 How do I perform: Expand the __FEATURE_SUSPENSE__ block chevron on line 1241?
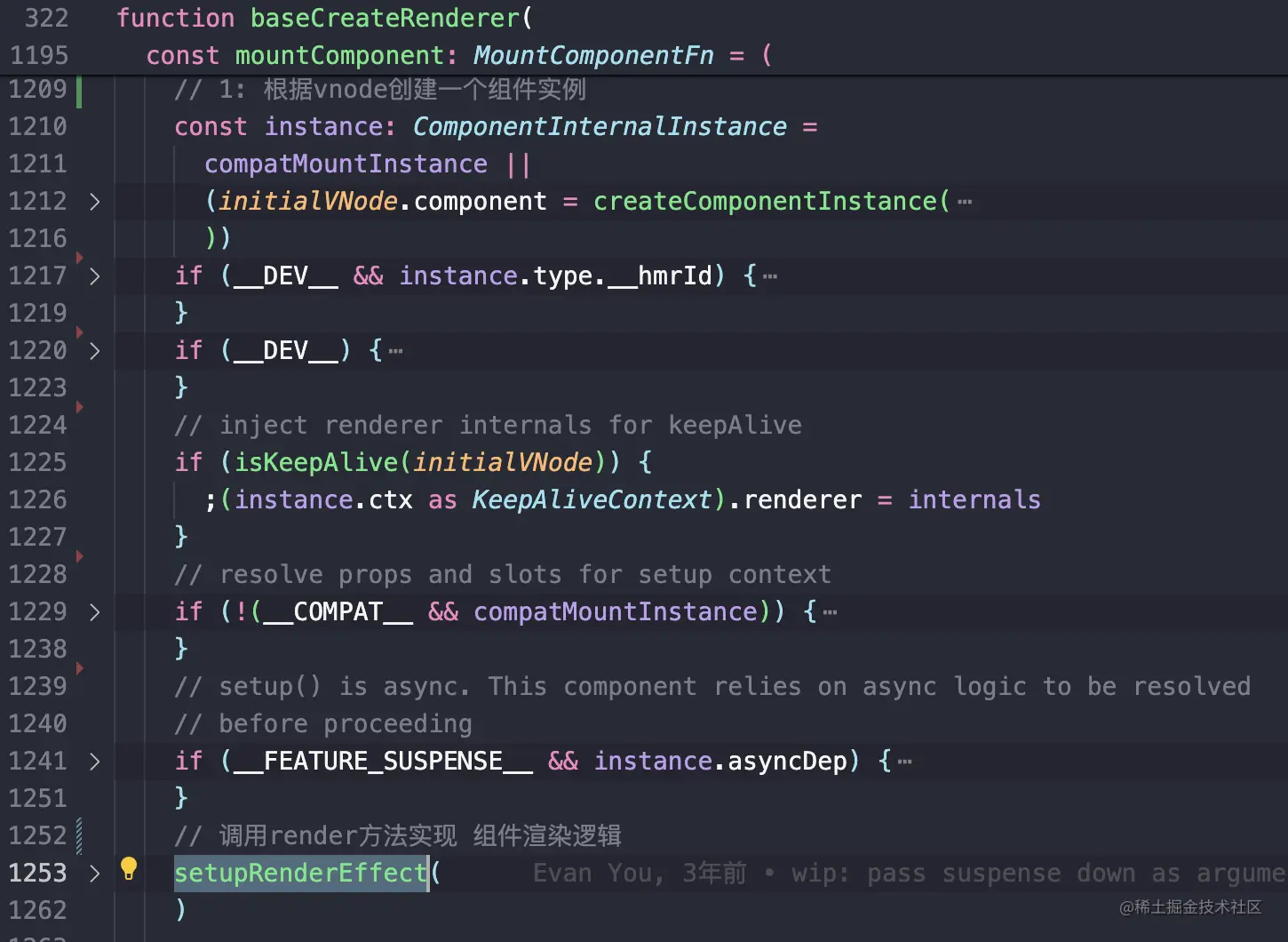pyautogui.click(x=95, y=762)
